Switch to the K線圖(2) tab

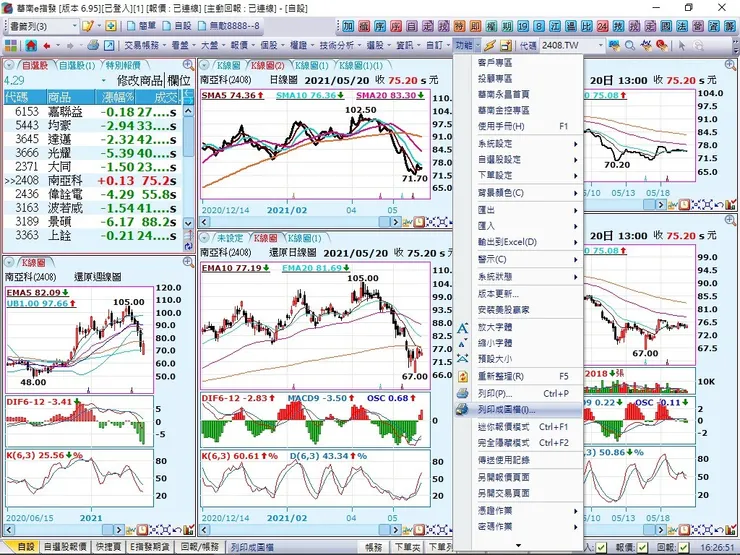pyautogui.click(x=267, y=65)
